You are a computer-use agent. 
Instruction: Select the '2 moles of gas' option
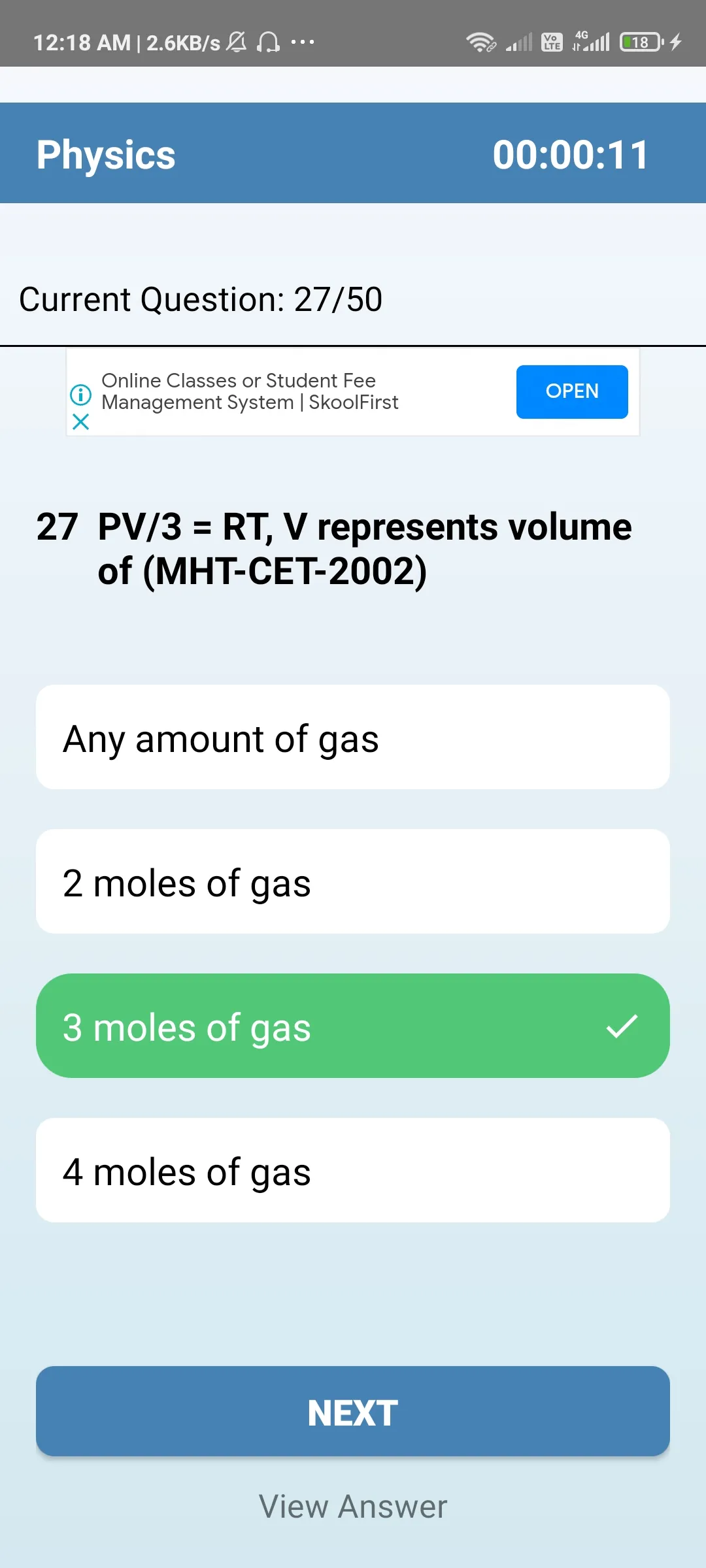353,881
